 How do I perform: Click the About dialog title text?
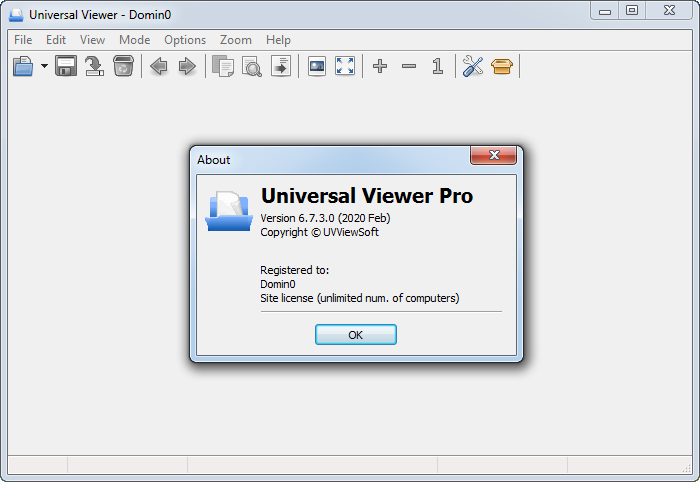click(213, 160)
